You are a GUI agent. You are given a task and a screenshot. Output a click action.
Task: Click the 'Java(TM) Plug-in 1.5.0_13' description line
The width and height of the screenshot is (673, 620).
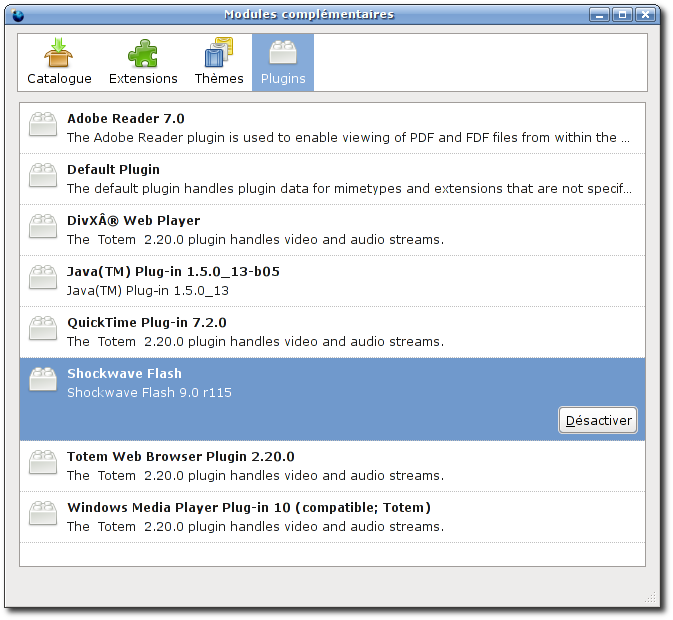(148, 291)
